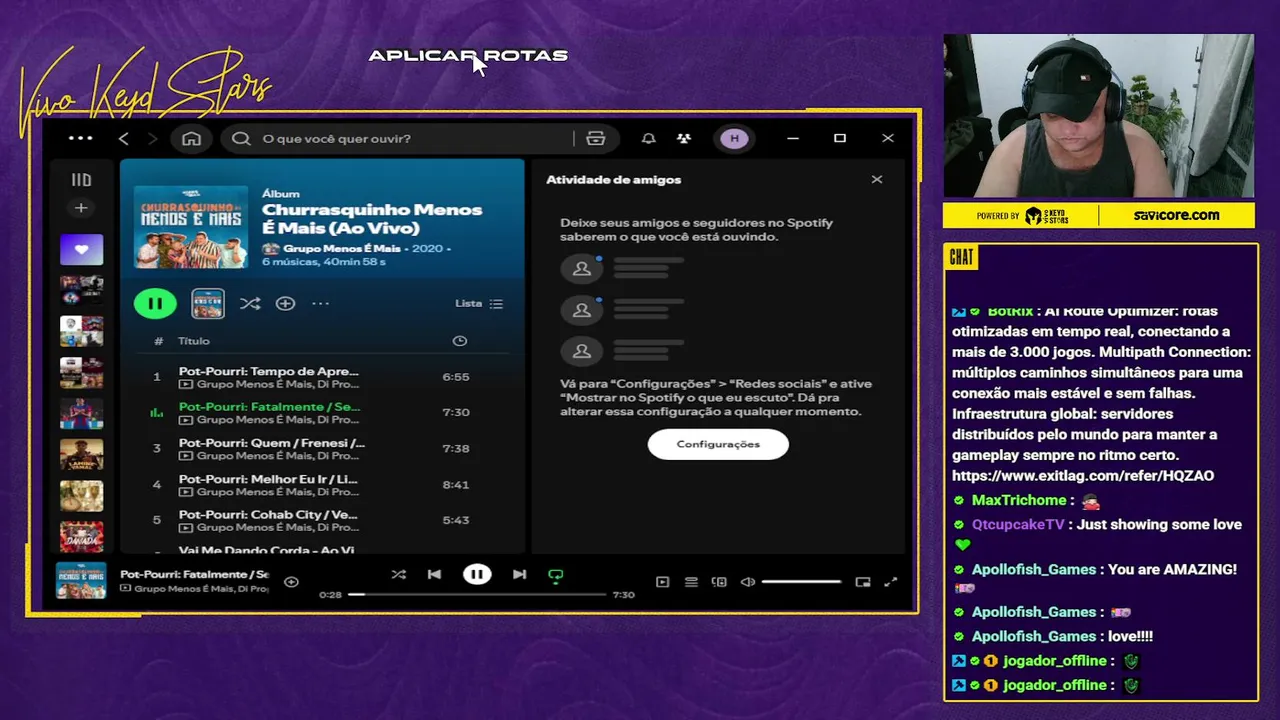Adjust the volume slider
Image resolution: width=1280 pixels, height=720 pixels.
click(x=802, y=582)
